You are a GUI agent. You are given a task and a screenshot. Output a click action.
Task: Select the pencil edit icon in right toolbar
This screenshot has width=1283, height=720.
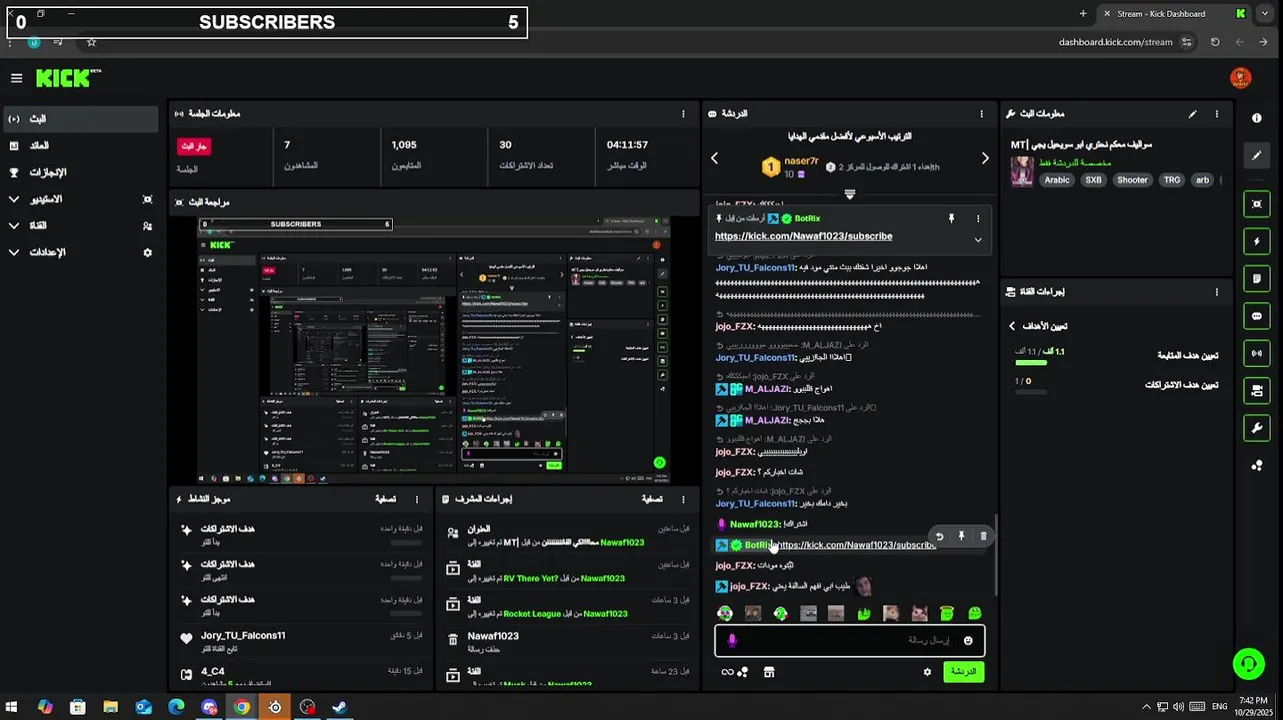pos(1257,156)
